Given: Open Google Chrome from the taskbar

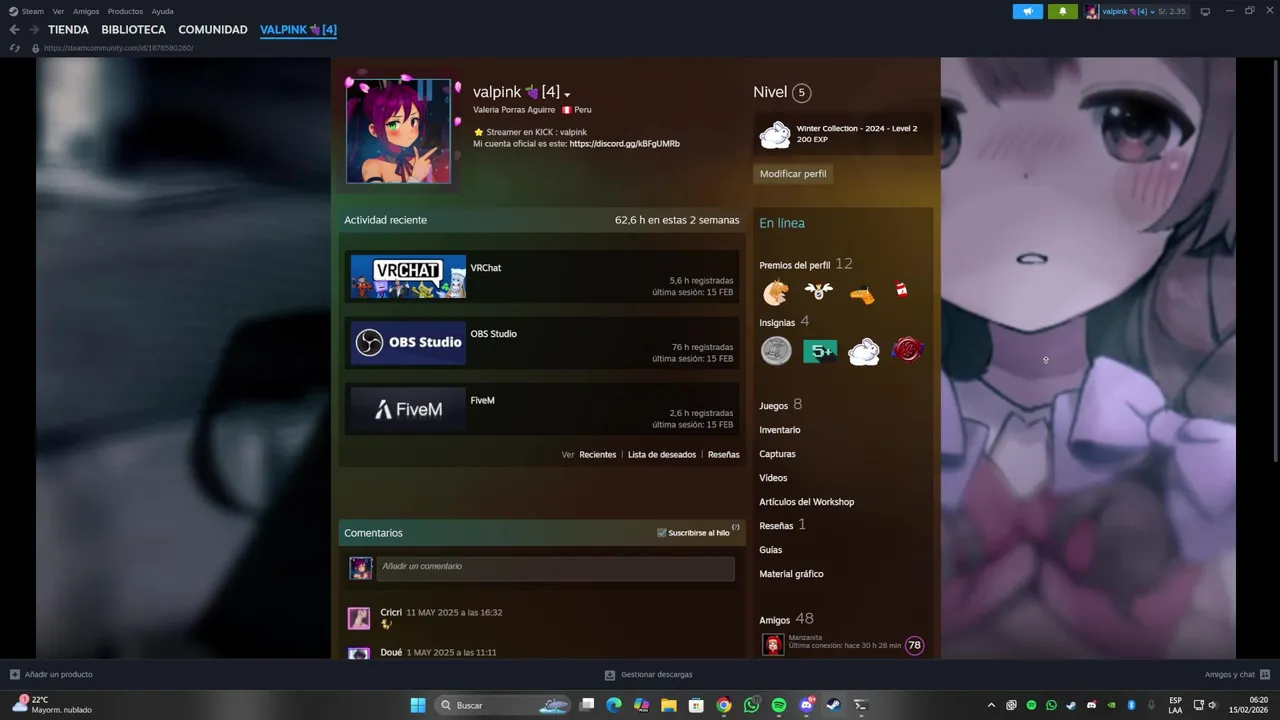Looking at the screenshot, I should [724, 705].
